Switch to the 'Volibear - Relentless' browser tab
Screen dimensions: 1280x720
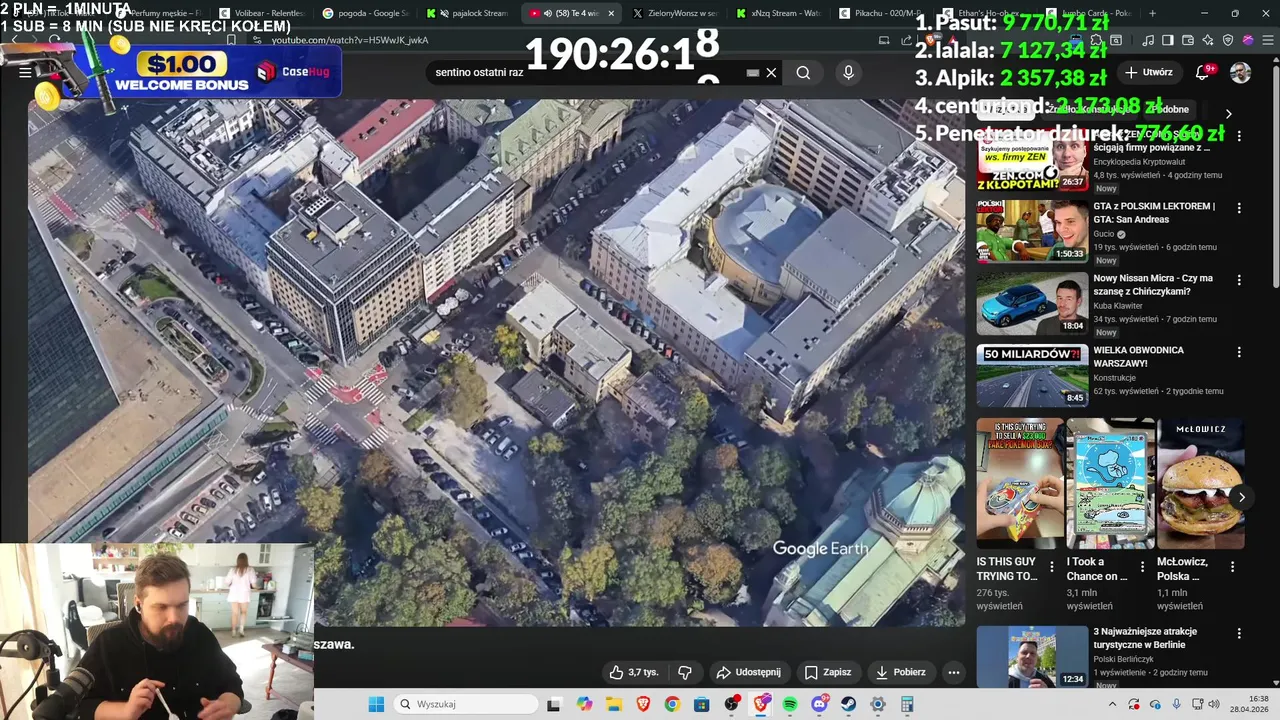coord(260,13)
